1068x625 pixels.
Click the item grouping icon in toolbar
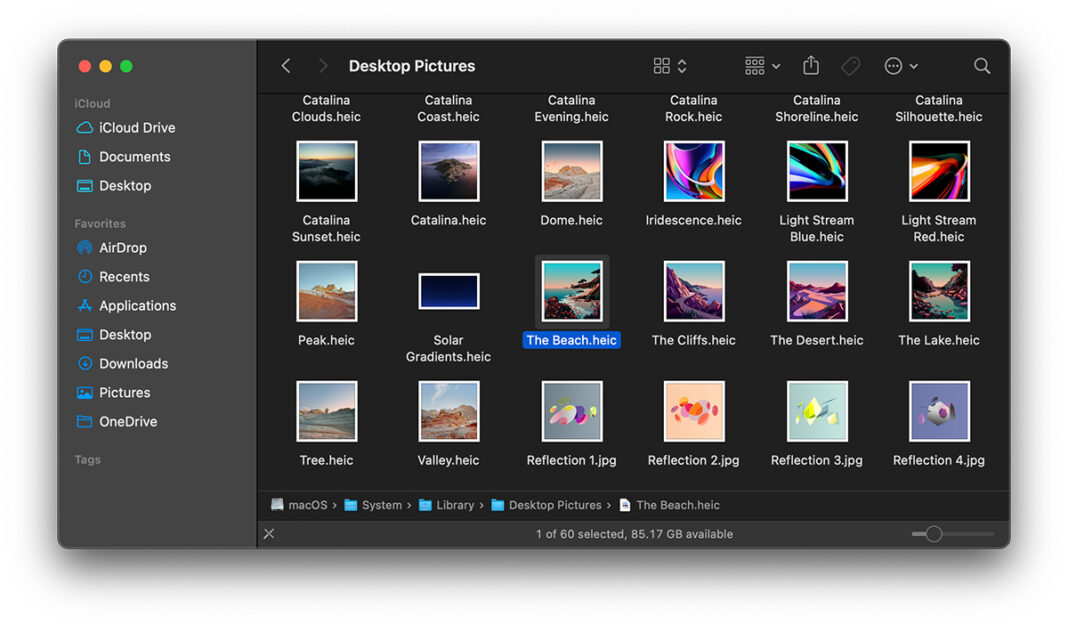pos(753,65)
